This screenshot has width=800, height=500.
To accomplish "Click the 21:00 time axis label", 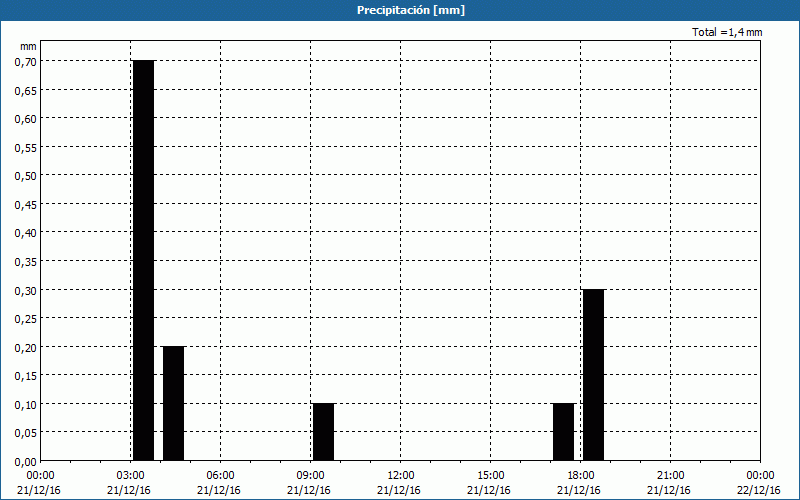I will tap(670, 475).
